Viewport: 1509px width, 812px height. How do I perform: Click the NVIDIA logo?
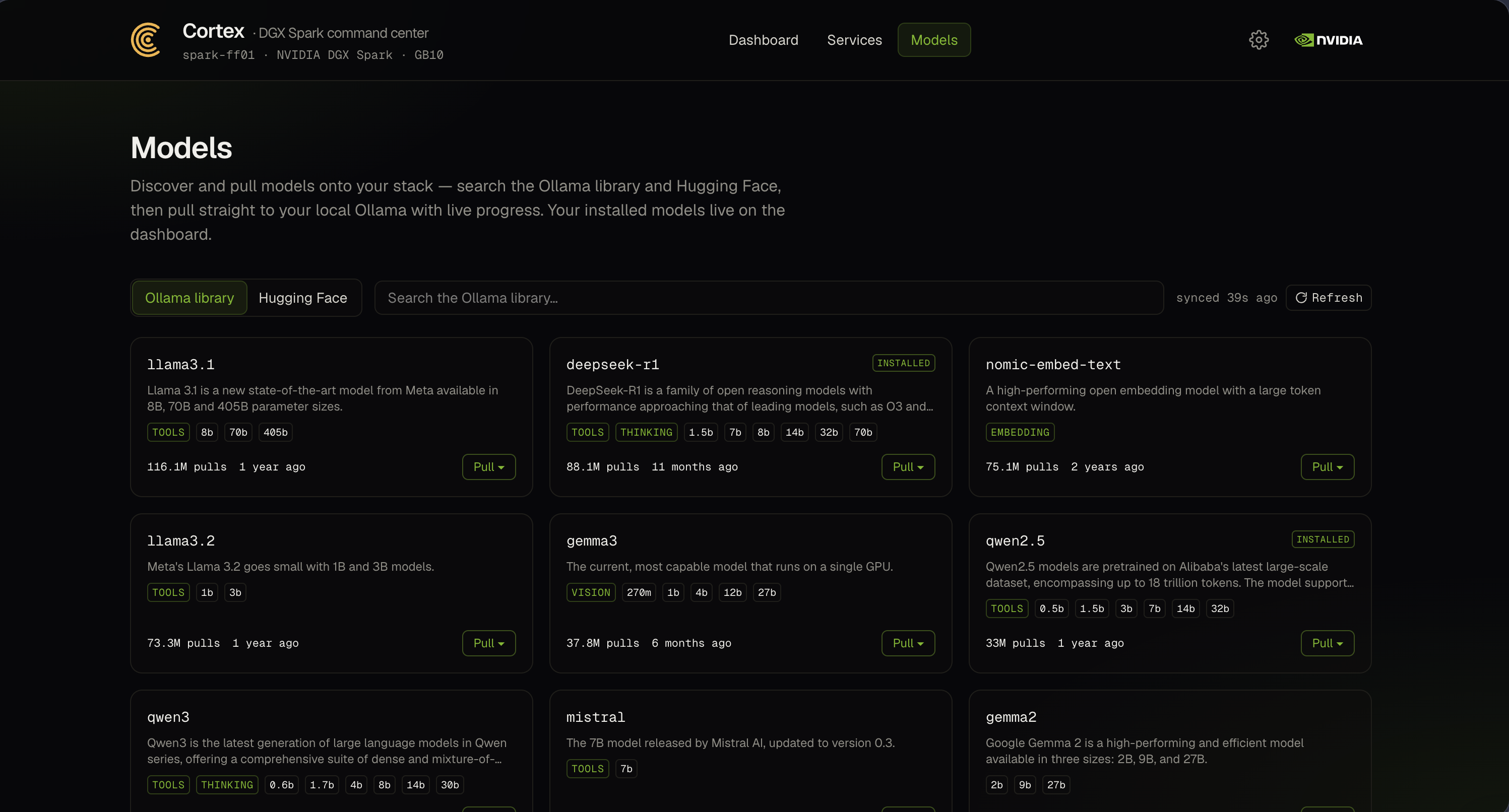tap(1328, 40)
